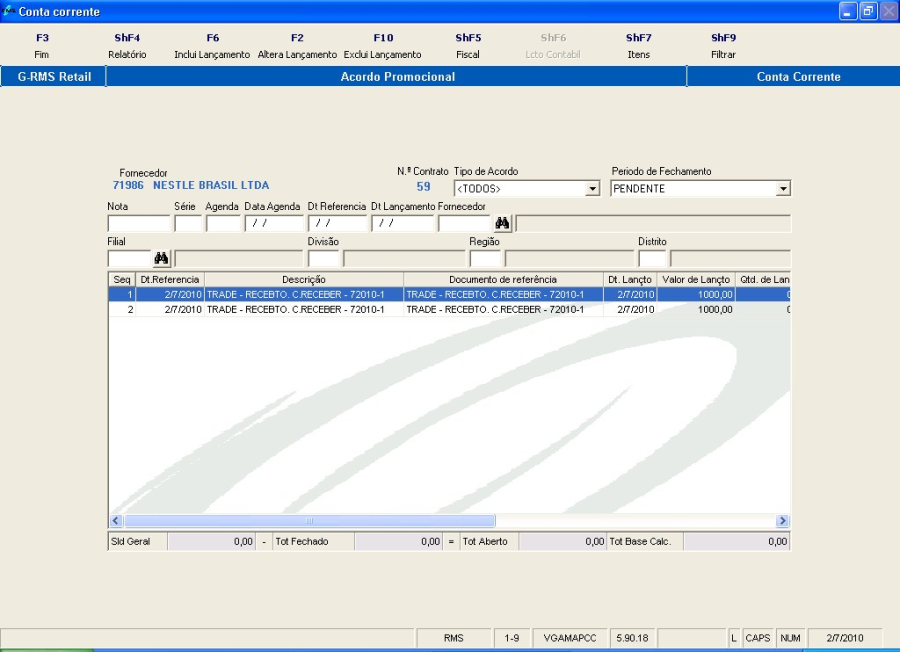The width and height of the screenshot is (900, 652).
Task: Click the Tot Fechado value field
Action: [398, 541]
